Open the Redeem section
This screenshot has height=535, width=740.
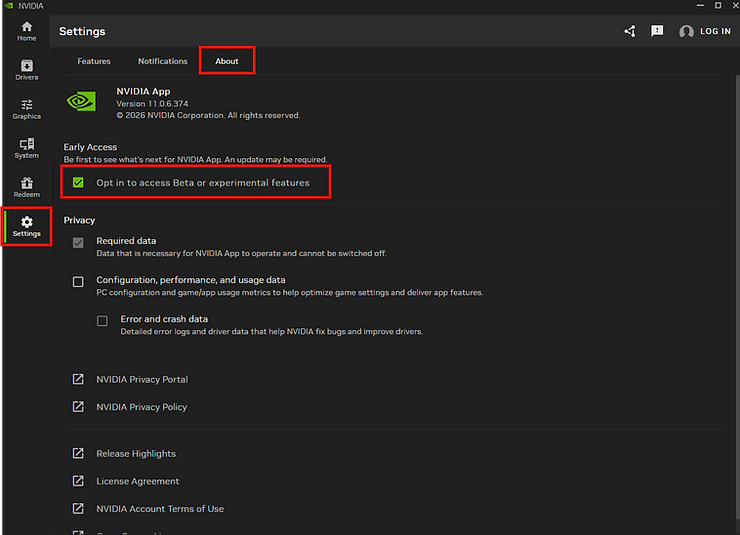(26, 187)
